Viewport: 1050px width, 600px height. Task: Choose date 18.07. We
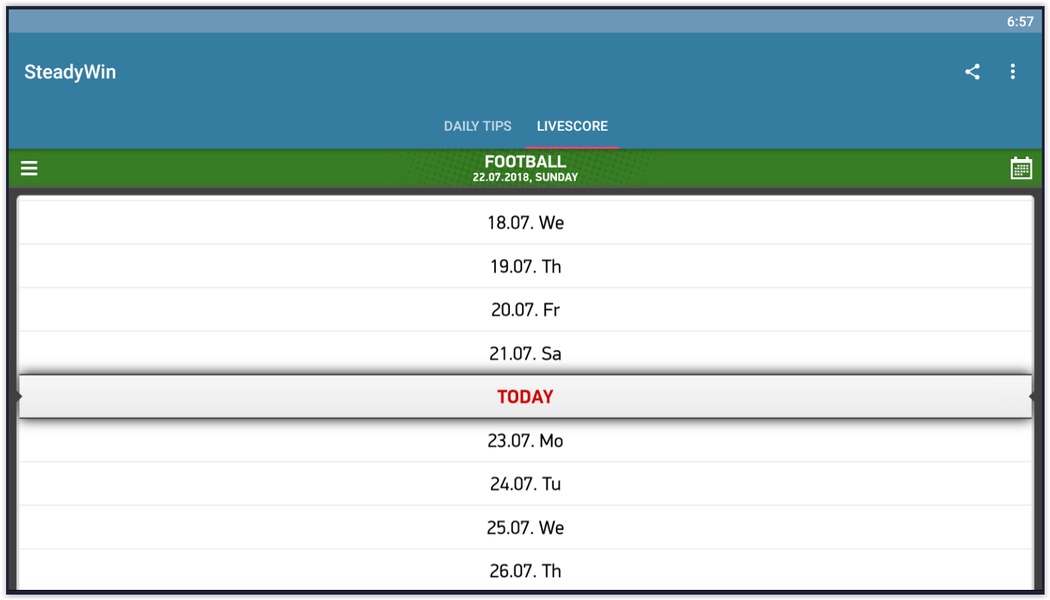click(526, 222)
